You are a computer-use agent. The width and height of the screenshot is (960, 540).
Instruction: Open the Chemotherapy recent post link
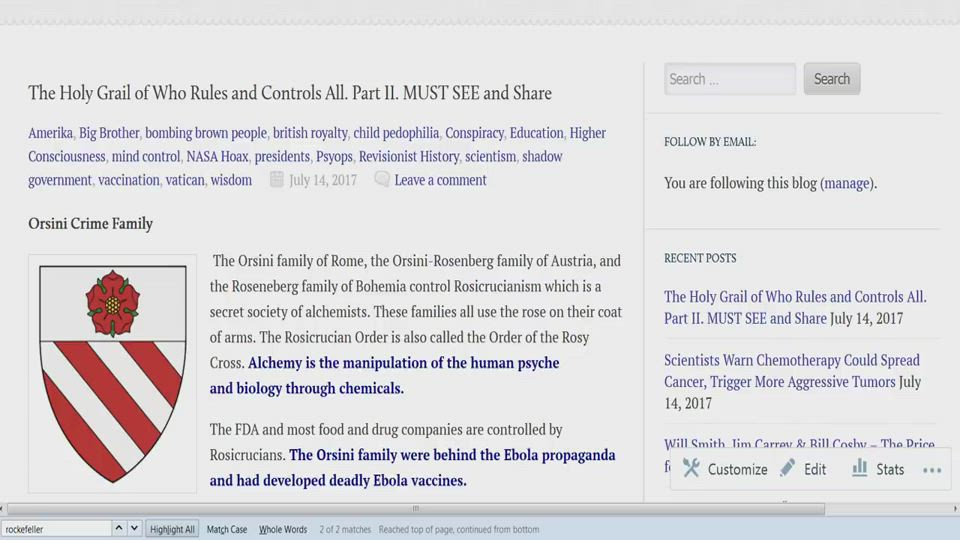click(791, 371)
